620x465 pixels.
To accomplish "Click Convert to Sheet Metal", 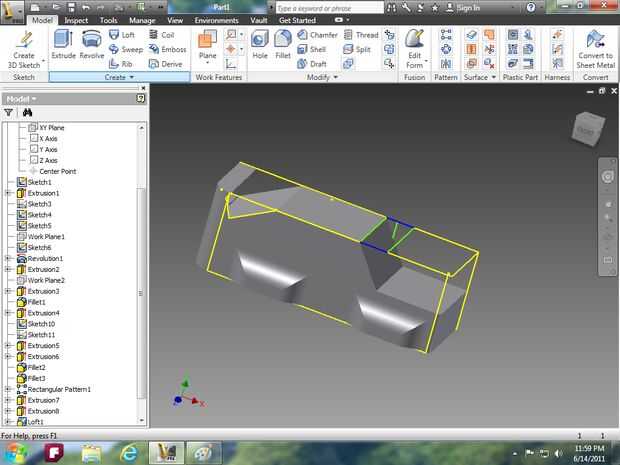I will pyautogui.click(x=595, y=49).
